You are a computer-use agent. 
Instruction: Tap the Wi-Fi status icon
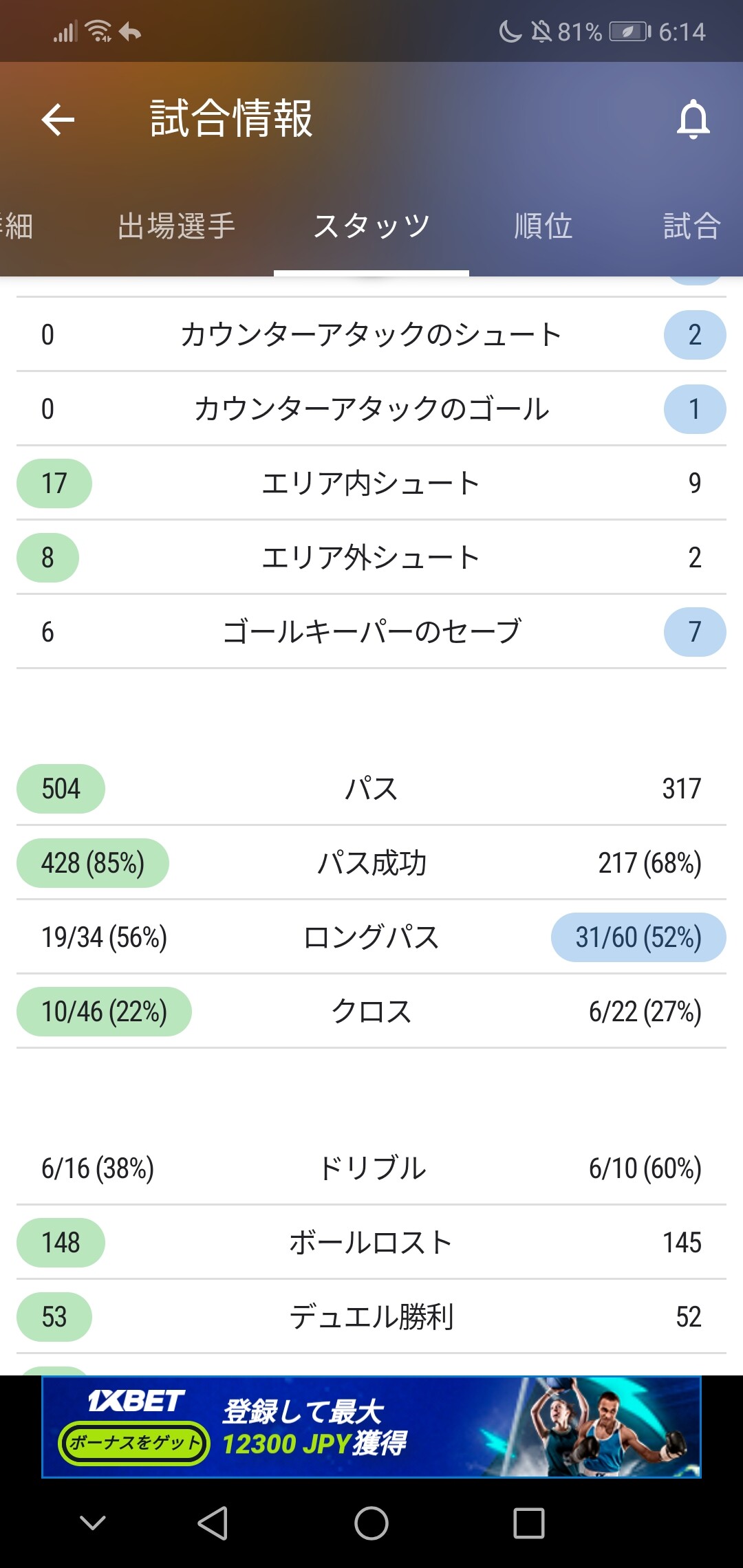coord(98,32)
